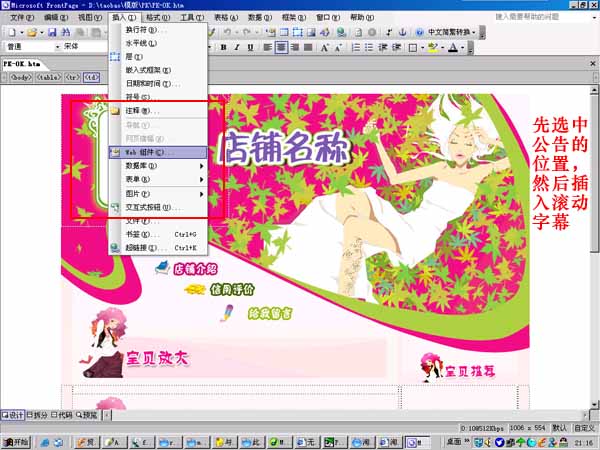Open the Windows 开始 start button
Viewport: 600px width, 450px height.
[x=16, y=442]
